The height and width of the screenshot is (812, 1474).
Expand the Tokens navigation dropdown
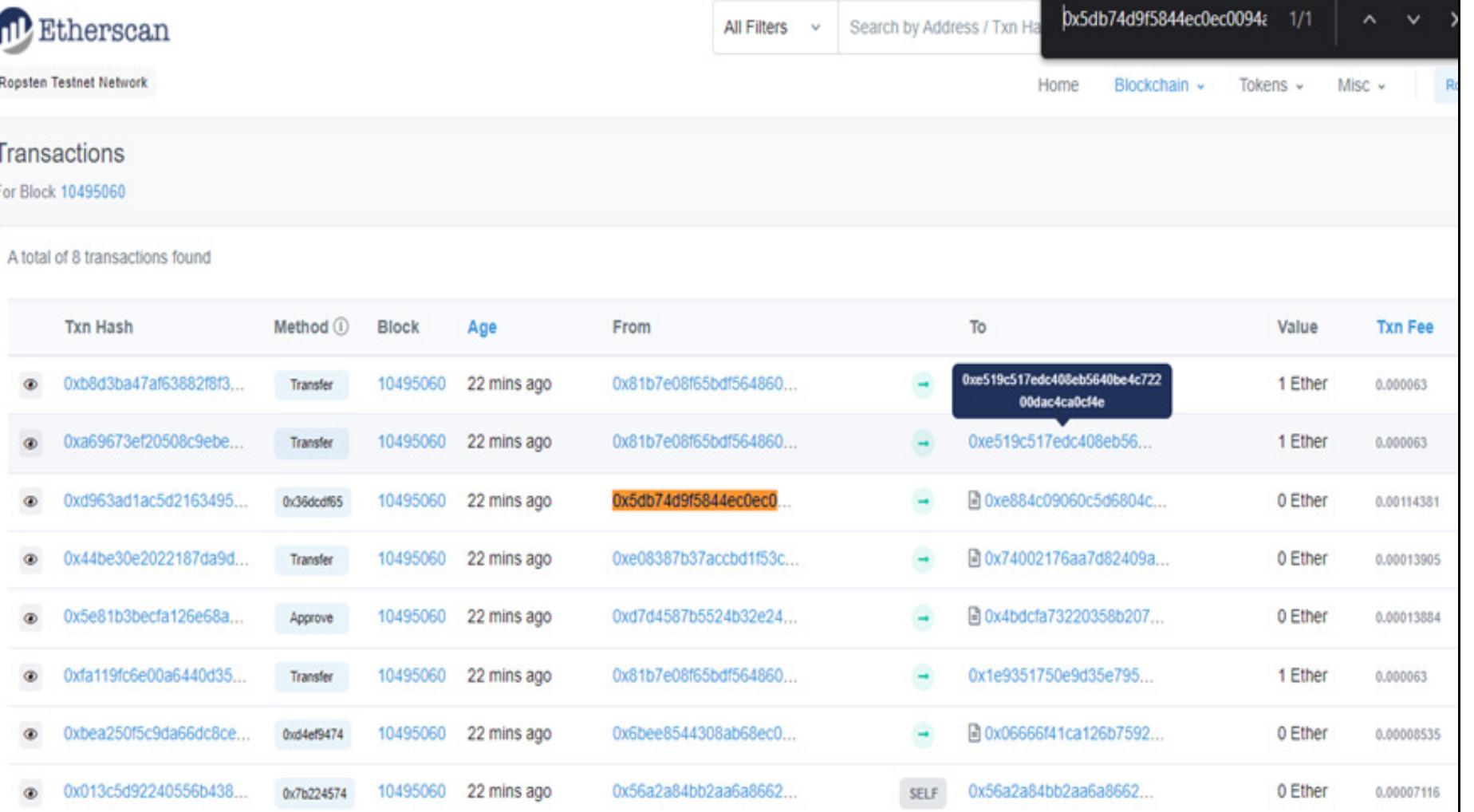click(x=1271, y=85)
